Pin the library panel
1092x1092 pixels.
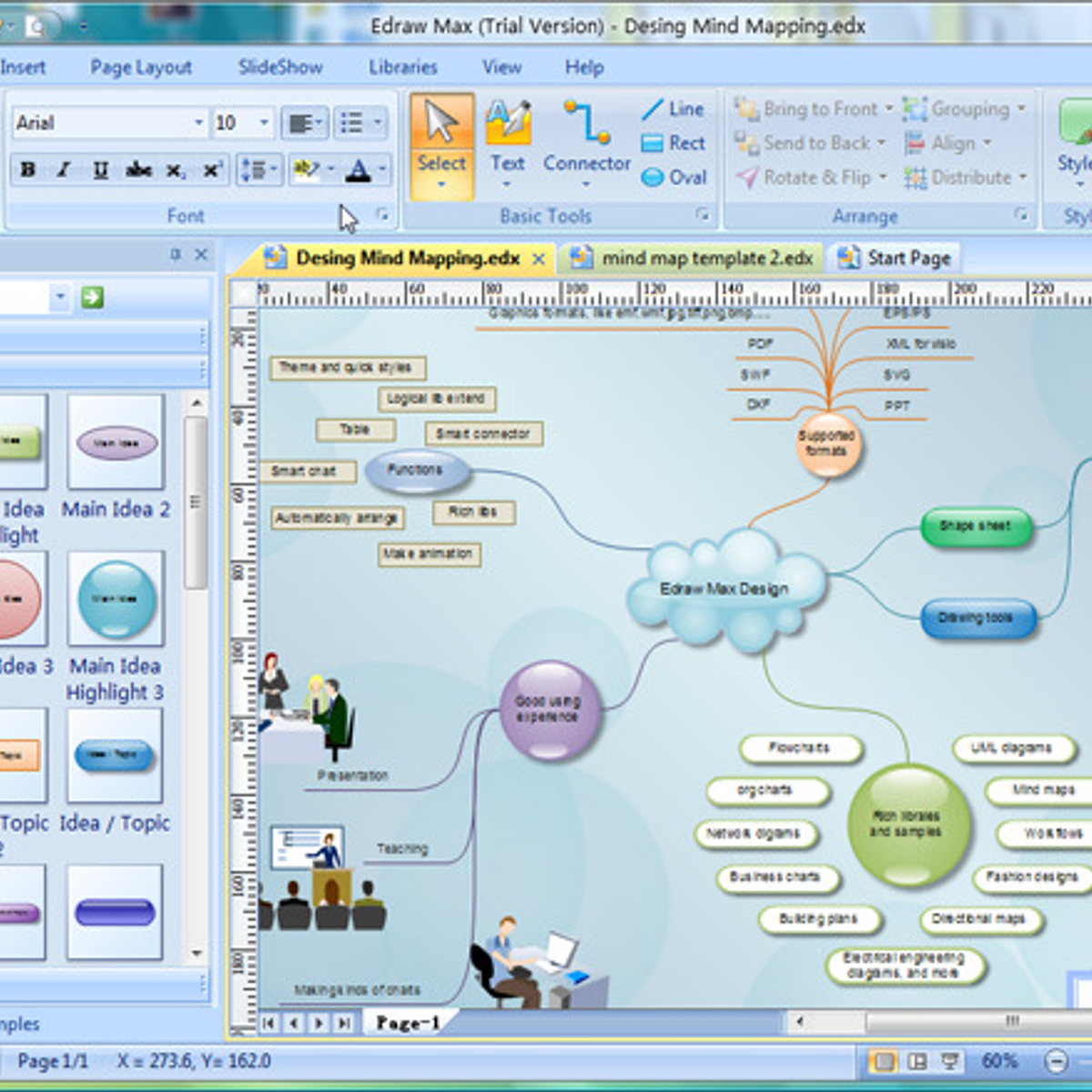pyautogui.click(x=175, y=255)
